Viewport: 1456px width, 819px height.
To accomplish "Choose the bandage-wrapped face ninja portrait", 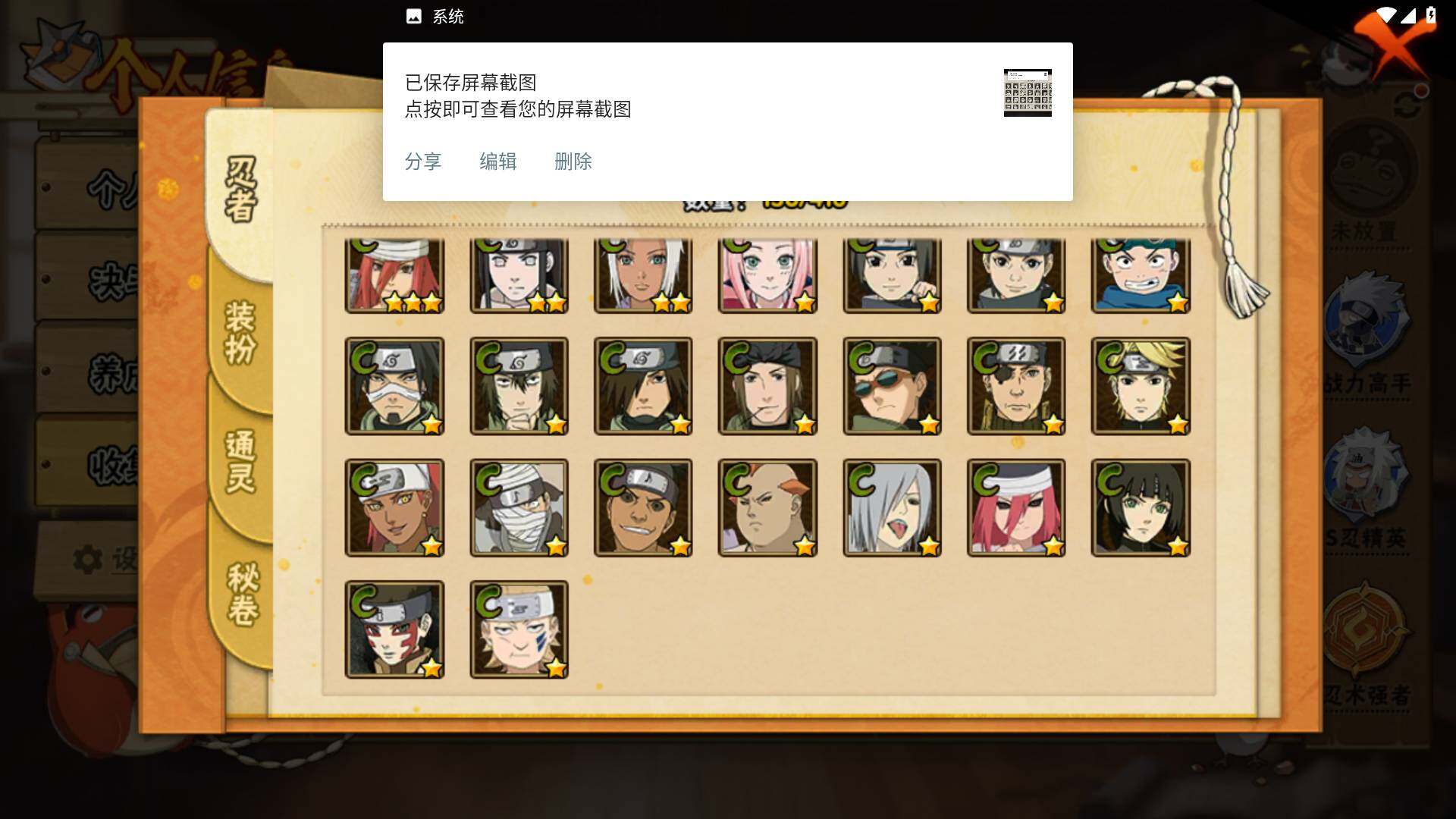I will tap(519, 508).
